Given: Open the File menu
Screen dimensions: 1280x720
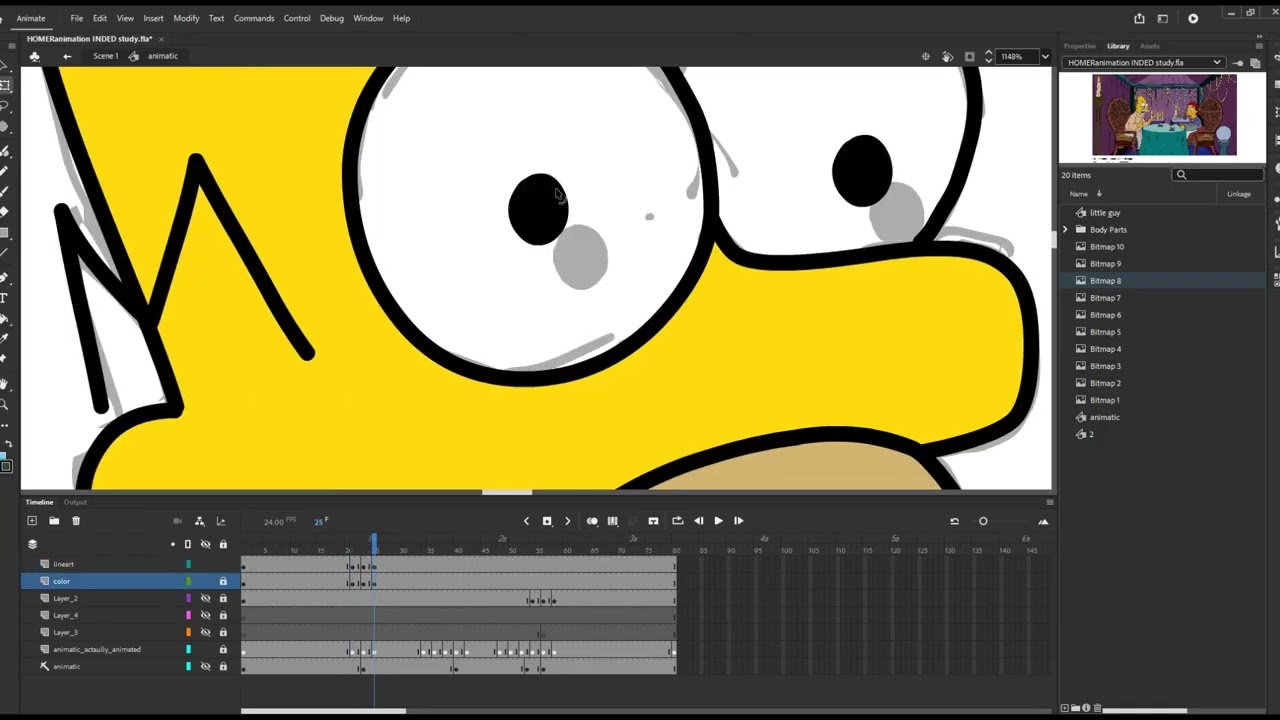Looking at the screenshot, I should [x=76, y=18].
